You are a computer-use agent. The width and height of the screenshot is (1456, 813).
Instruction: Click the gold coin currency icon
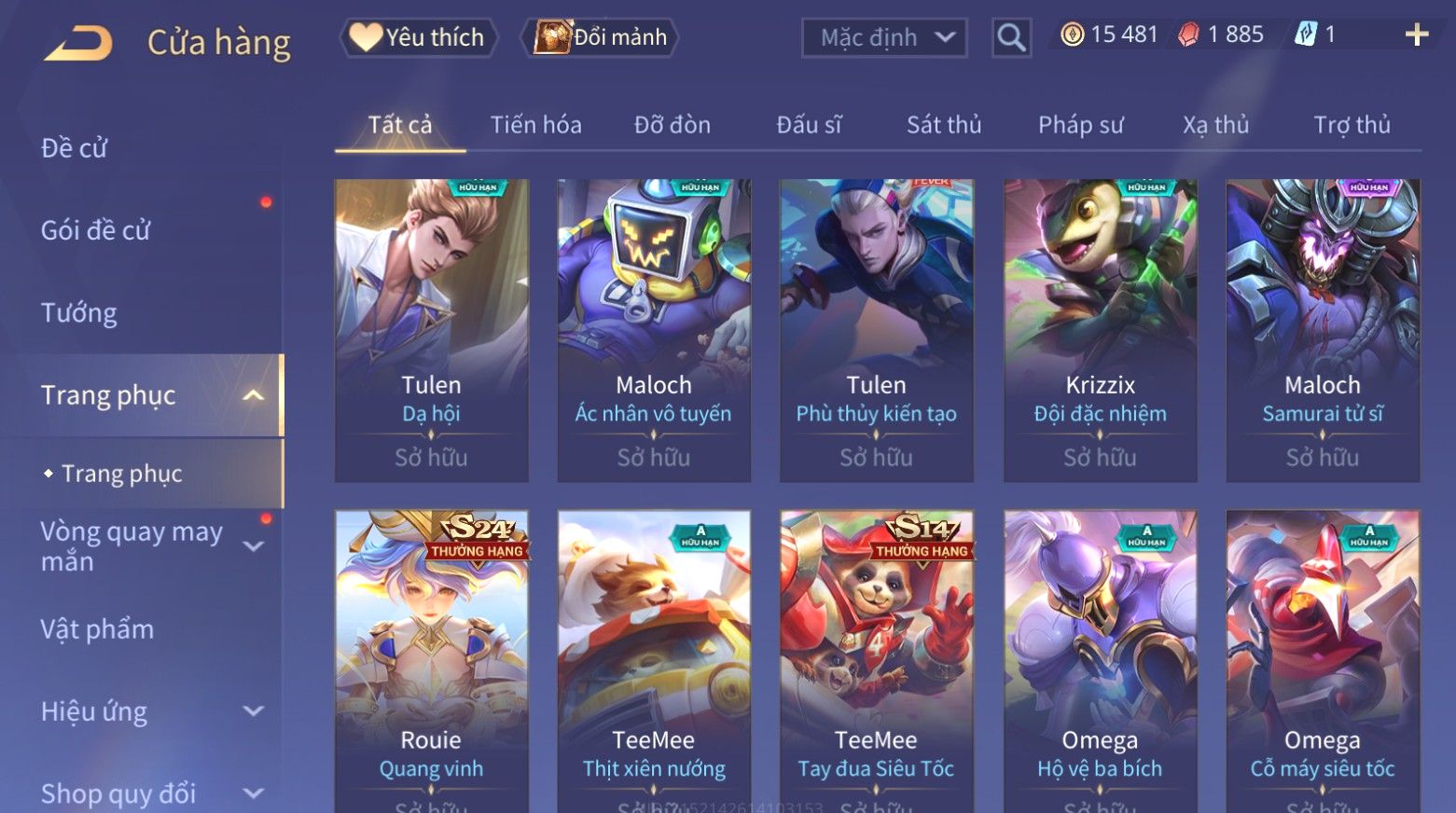pos(1073,35)
